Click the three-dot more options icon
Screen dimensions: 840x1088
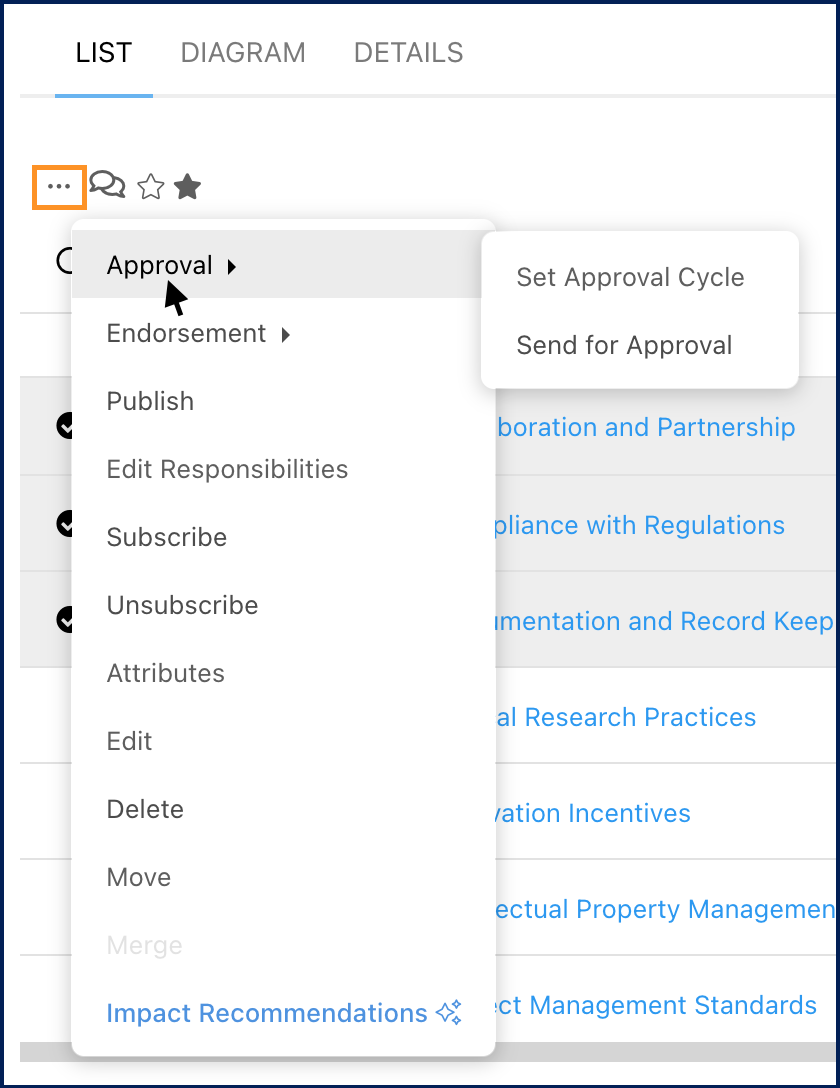tap(59, 187)
